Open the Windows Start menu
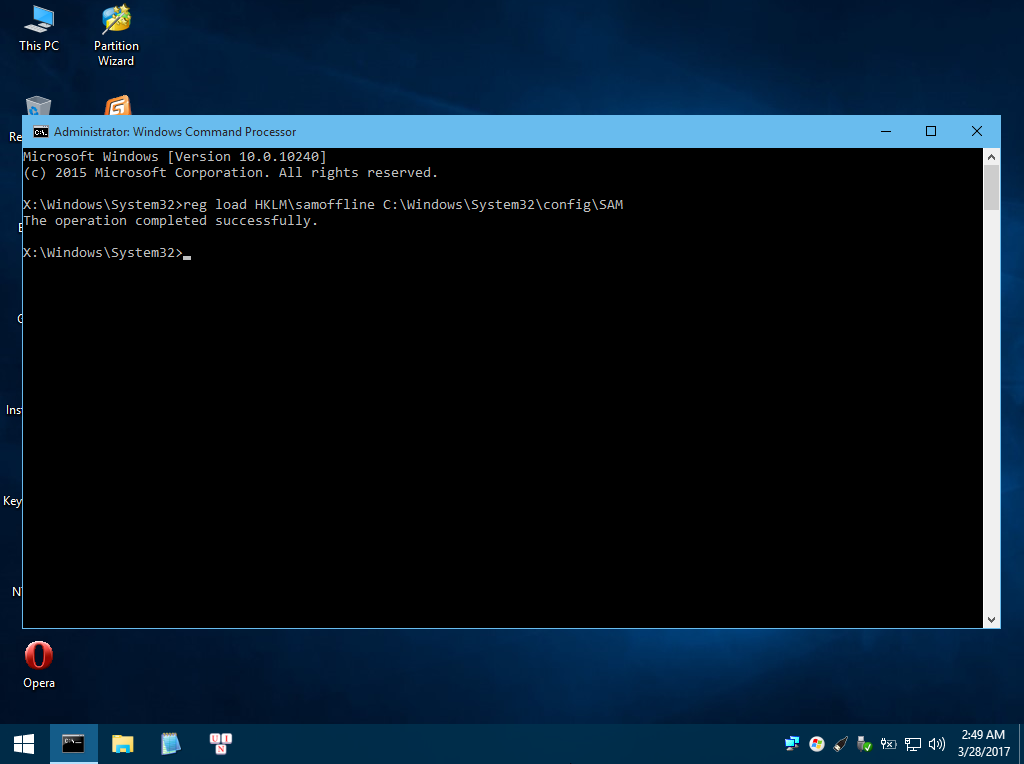The width and height of the screenshot is (1024, 764). (x=24, y=744)
